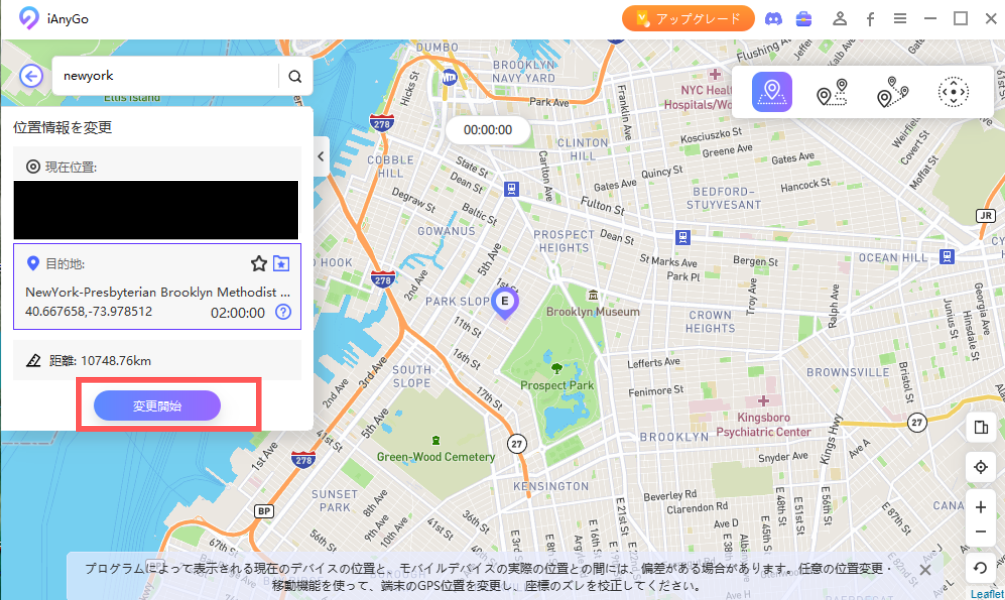Click the help icon beside 02:00:00
Viewport: 1005px width, 600px height.
point(283,312)
